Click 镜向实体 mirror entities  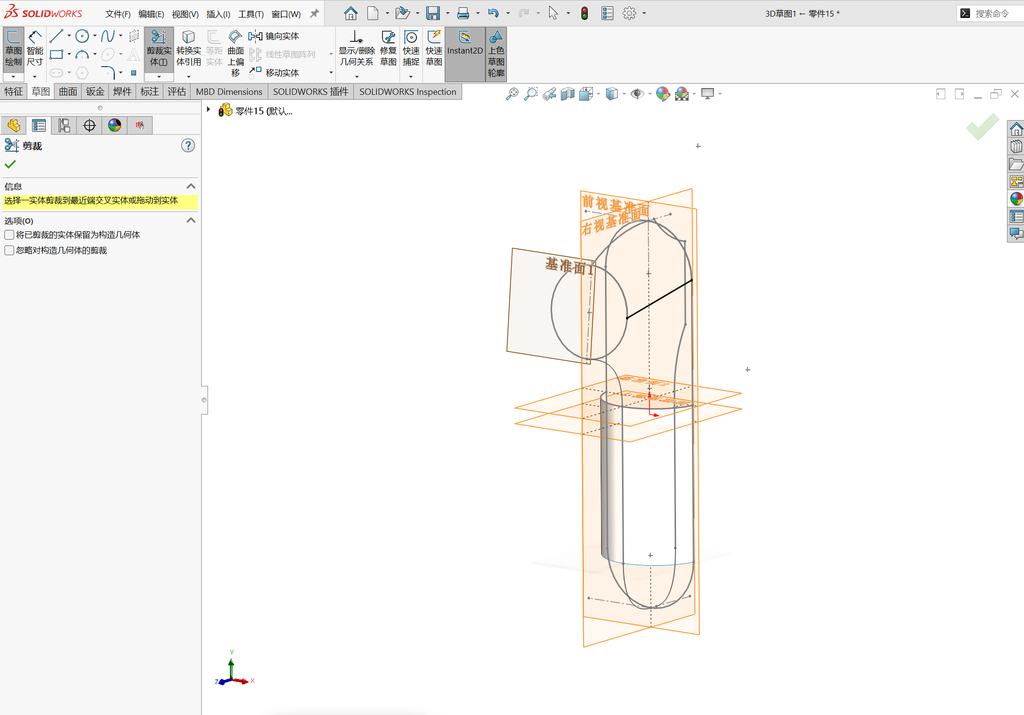point(274,36)
